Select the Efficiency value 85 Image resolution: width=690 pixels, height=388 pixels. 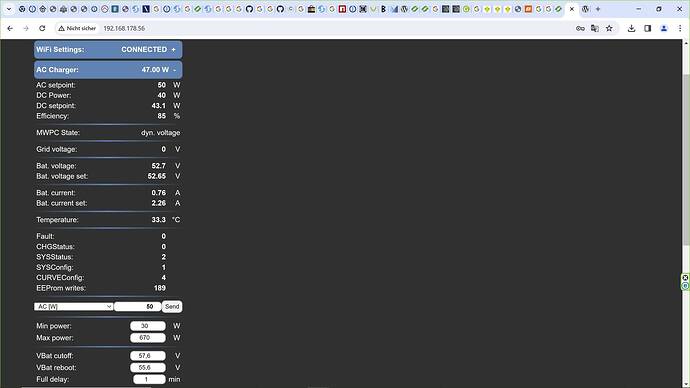pos(161,116)
